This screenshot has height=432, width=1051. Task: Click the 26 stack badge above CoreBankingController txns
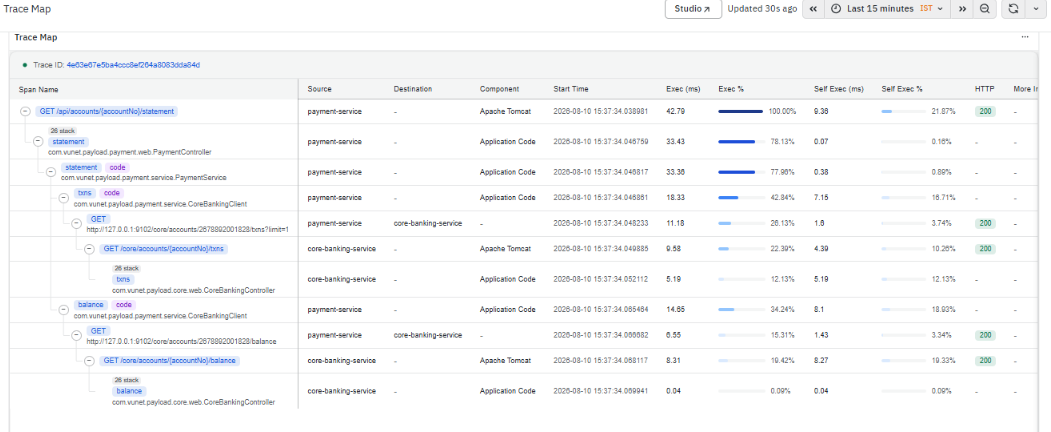pyautogui.click(x=125, y=268)
